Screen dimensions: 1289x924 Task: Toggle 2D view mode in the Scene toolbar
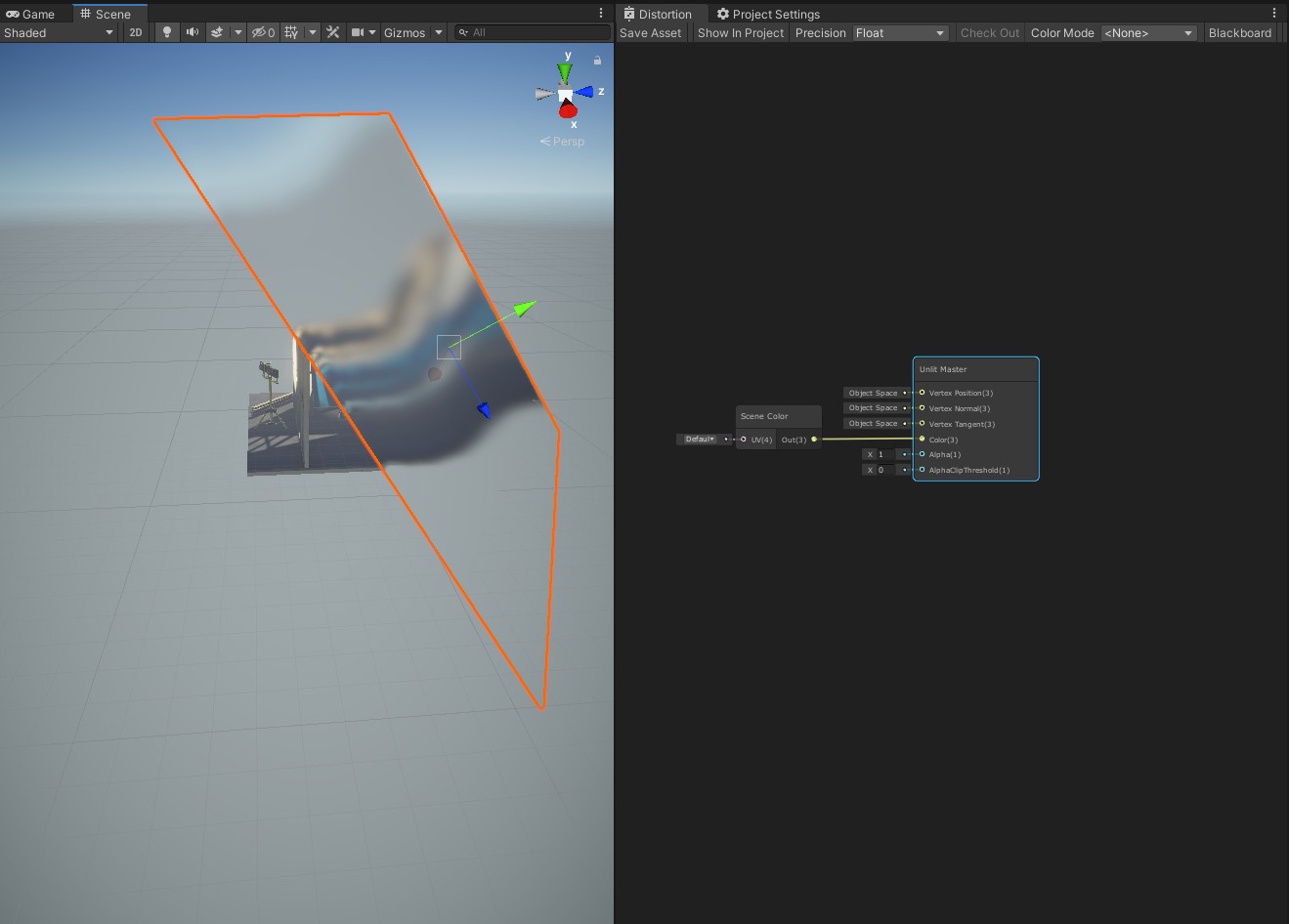pyautogui.click(x=134, y=32)
